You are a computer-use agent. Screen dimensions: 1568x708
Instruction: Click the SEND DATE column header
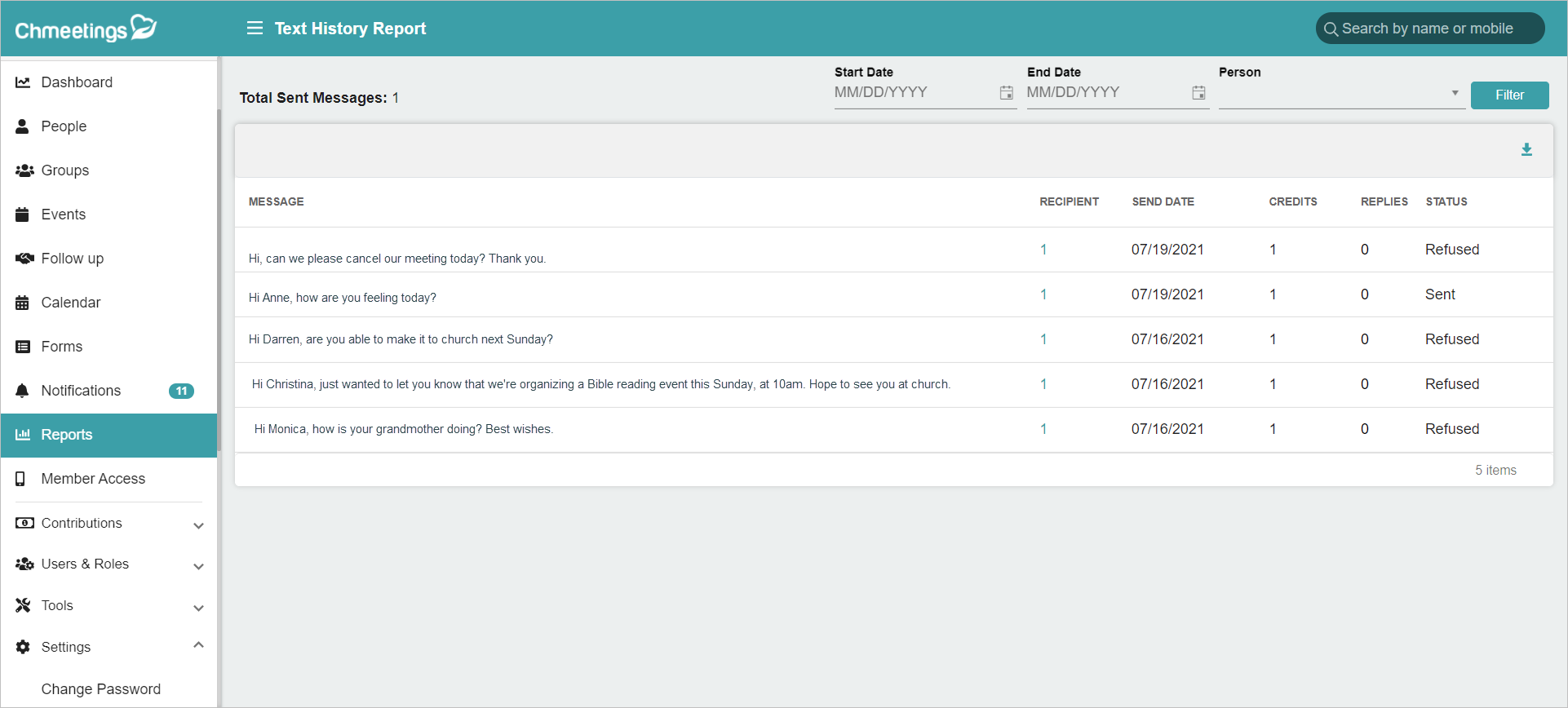click(1163, 201)
